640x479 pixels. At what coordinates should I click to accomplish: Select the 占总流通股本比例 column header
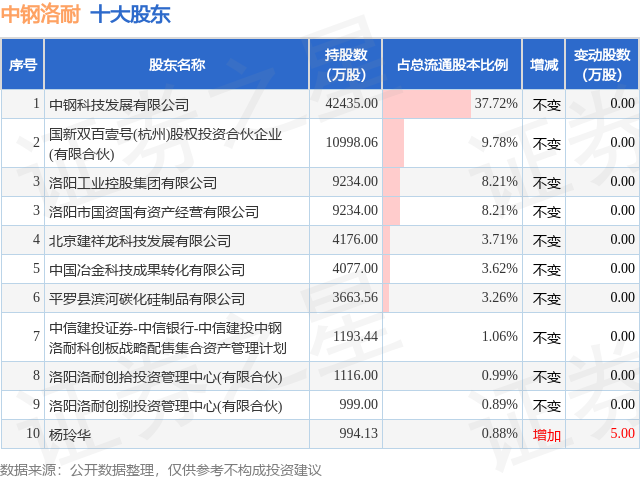tap(452, 64)
